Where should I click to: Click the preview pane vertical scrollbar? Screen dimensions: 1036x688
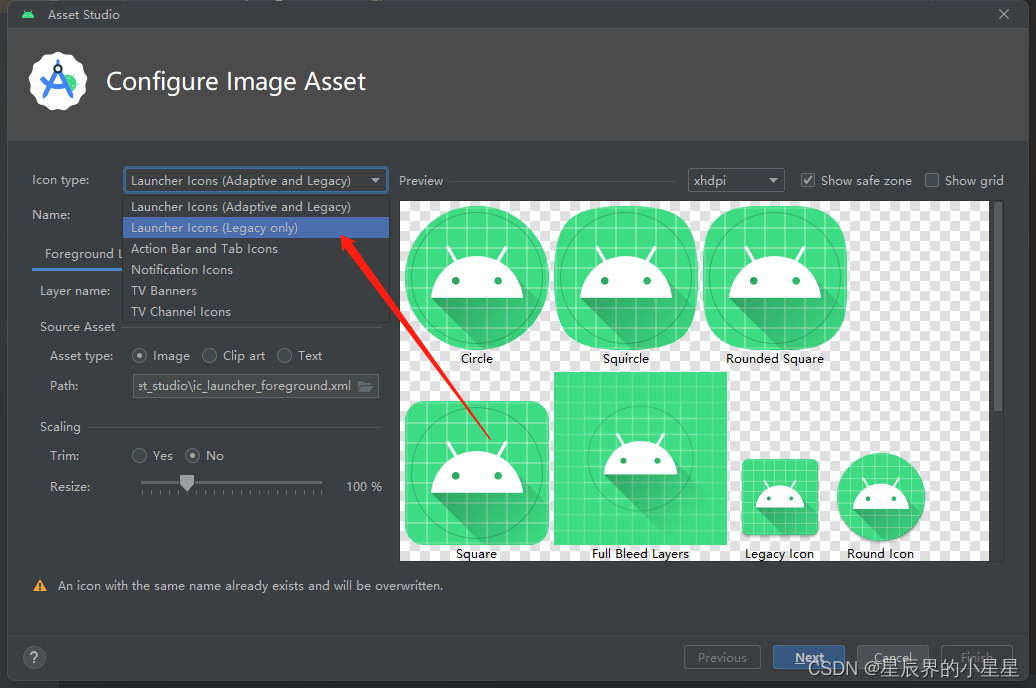pos(998,306)
